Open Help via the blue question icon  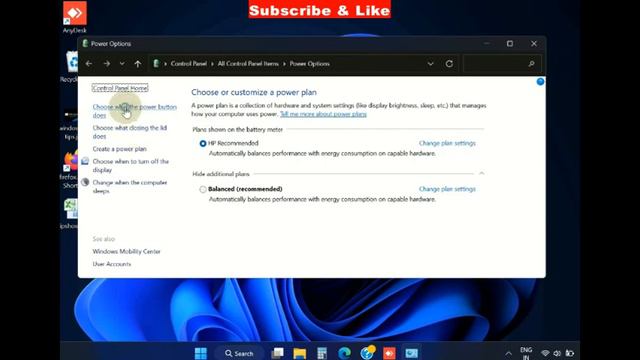(x=540, y=82)
